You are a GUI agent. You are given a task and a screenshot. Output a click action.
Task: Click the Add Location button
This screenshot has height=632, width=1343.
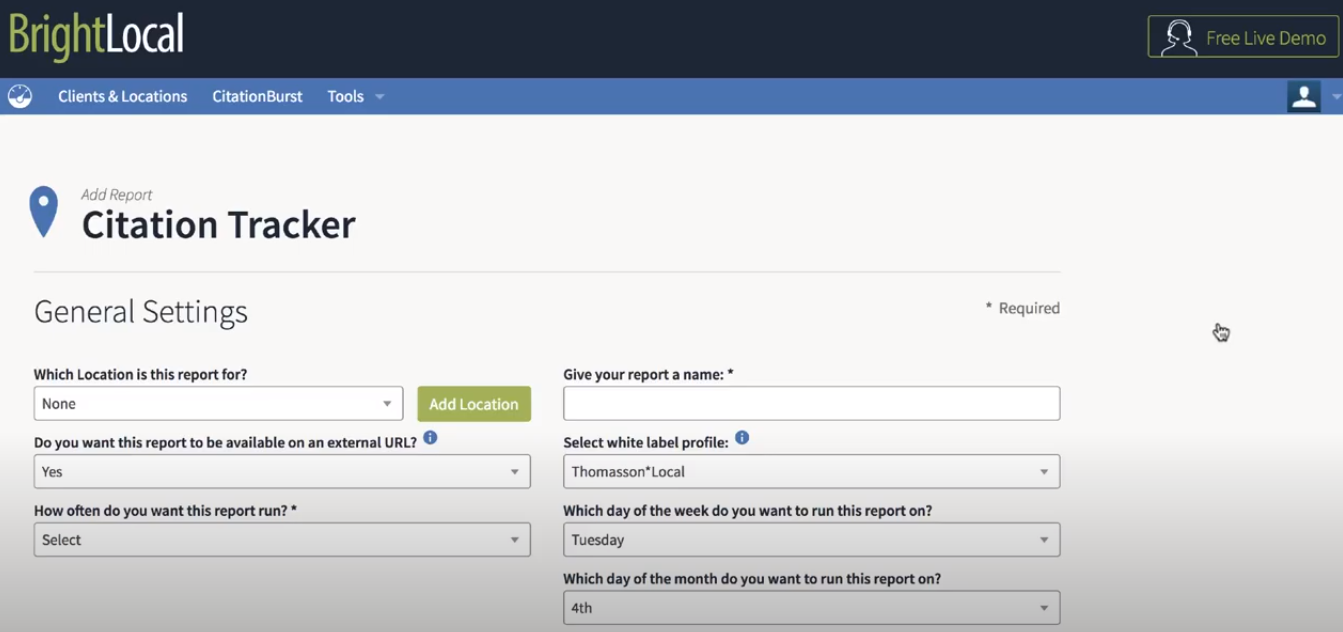tap(474, 404)
